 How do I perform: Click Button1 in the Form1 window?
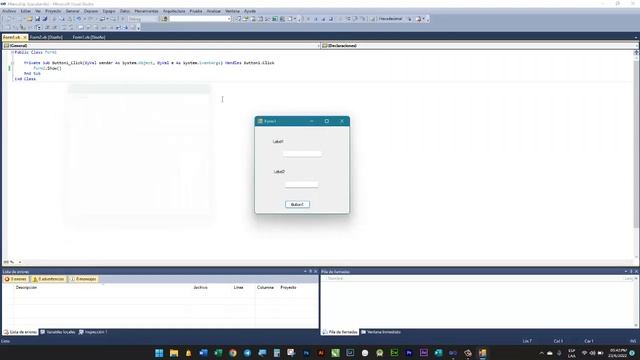coord(297,204)
